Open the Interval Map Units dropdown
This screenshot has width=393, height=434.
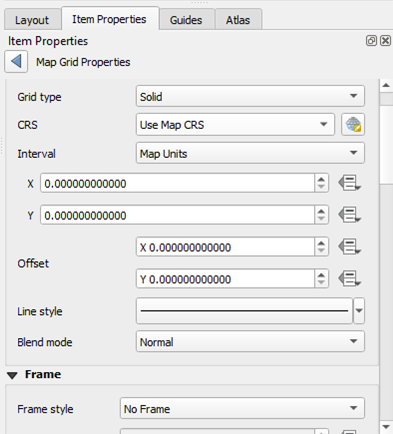(250, 153)
